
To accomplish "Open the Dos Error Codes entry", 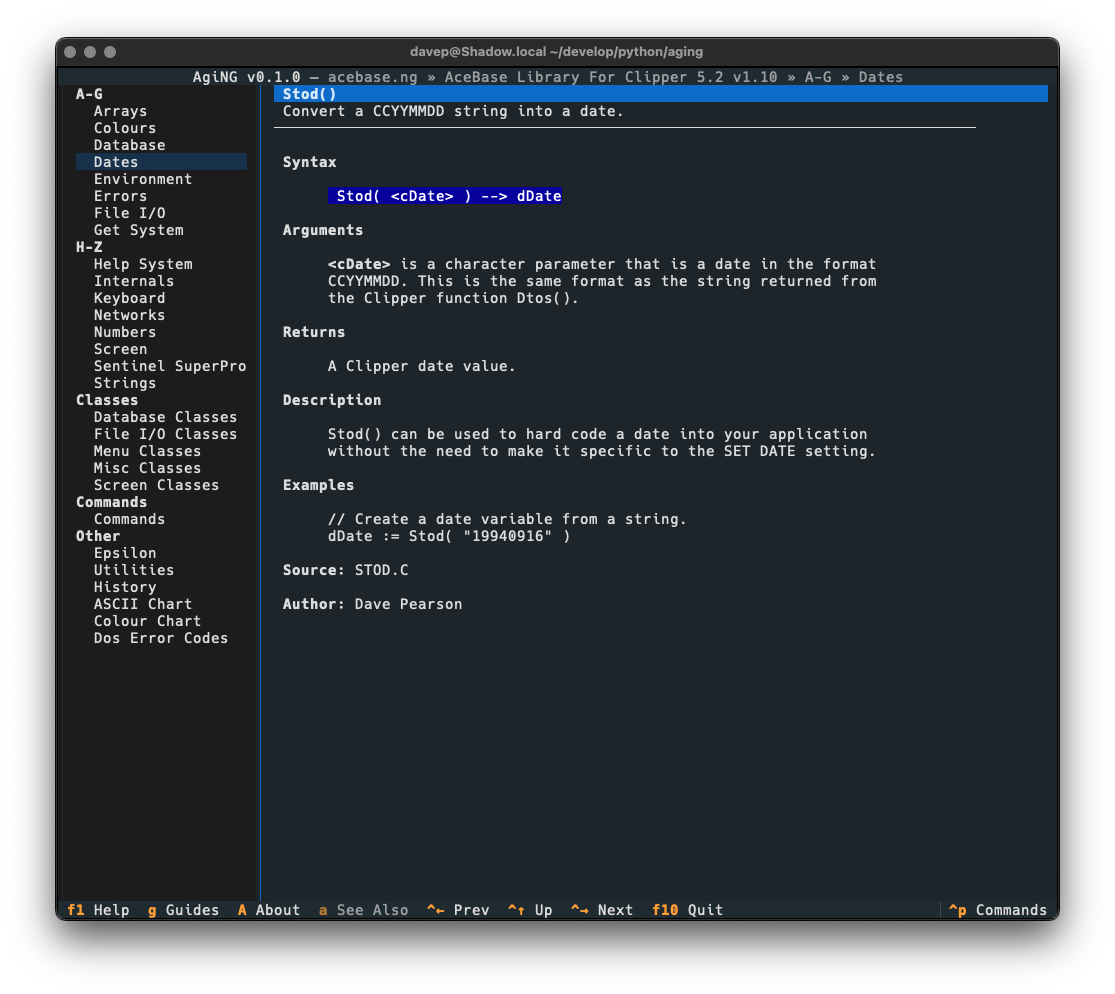I will point(160,638).
